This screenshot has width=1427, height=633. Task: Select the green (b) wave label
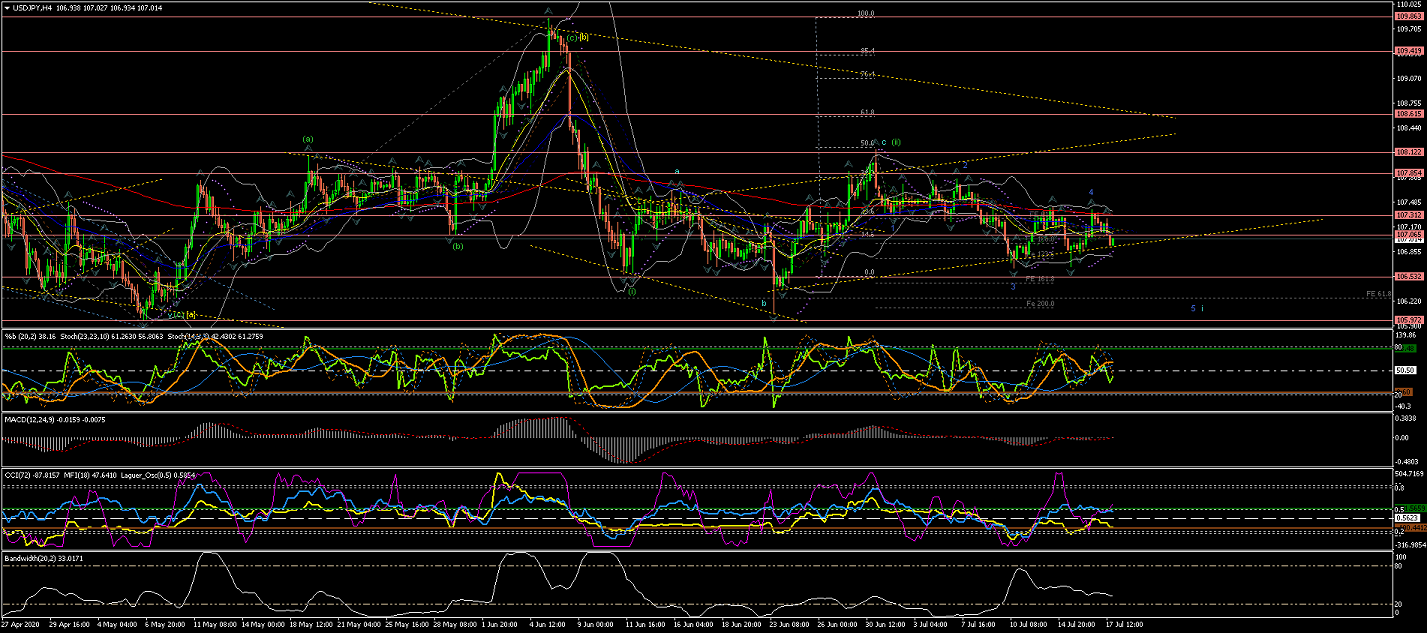point(458,246)
